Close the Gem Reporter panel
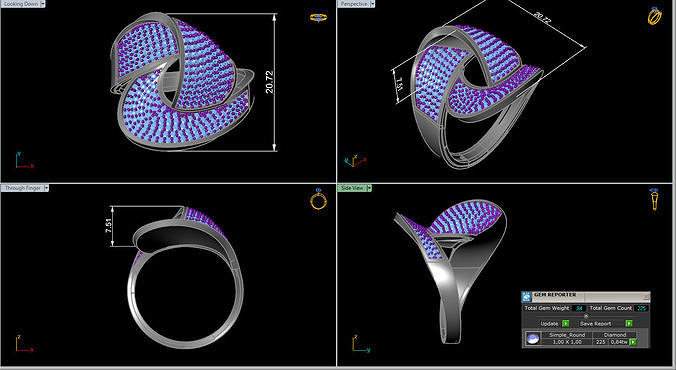This screenshot has width=676, height=370. point(646,297)
